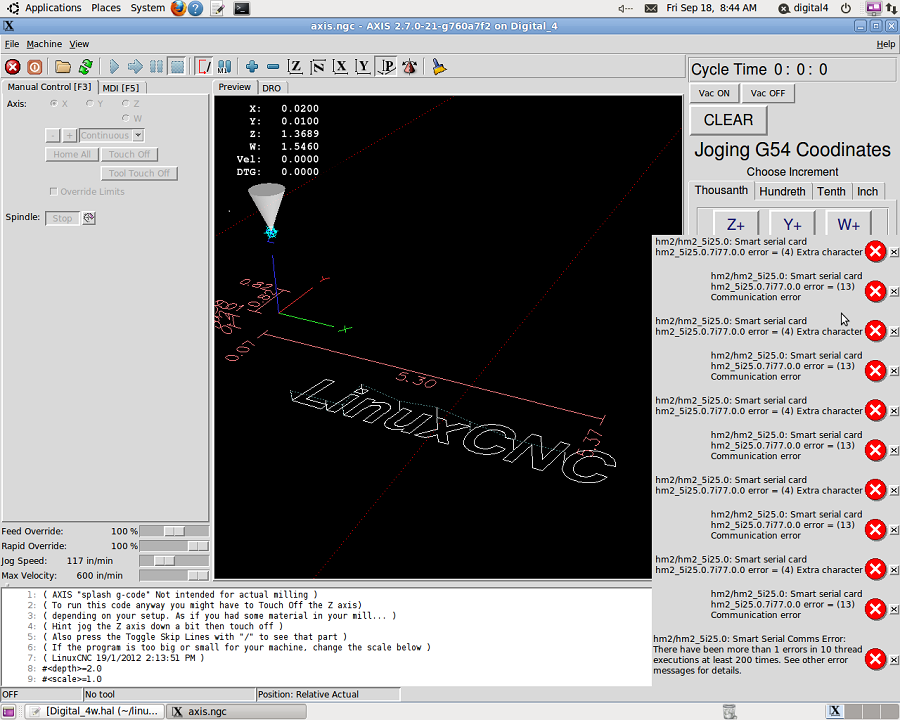Screen dimensions: 900x720
Task: Click the zoom in plus icon
Action: (252, 67)
